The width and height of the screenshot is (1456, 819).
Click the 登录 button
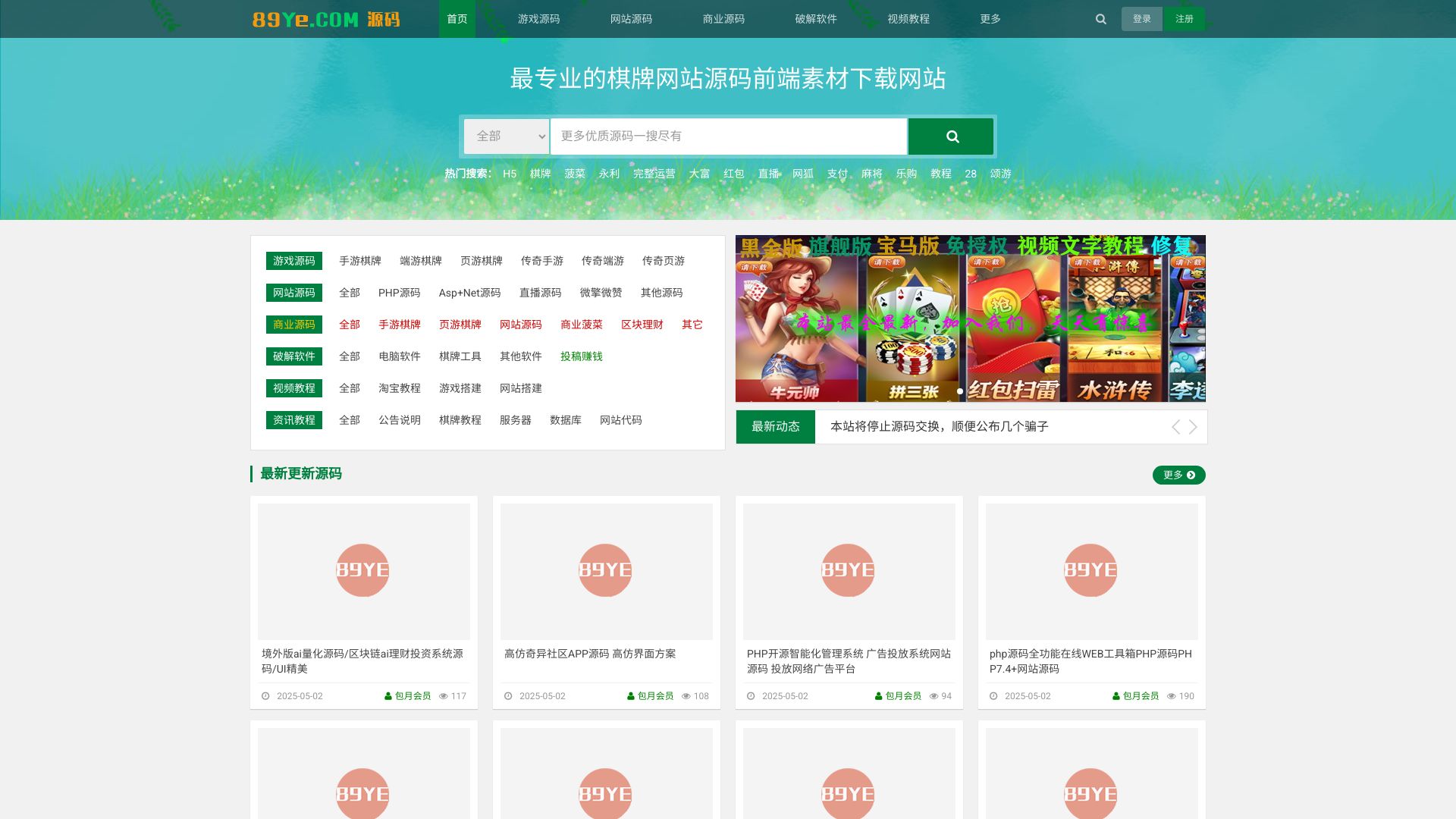1142,19
